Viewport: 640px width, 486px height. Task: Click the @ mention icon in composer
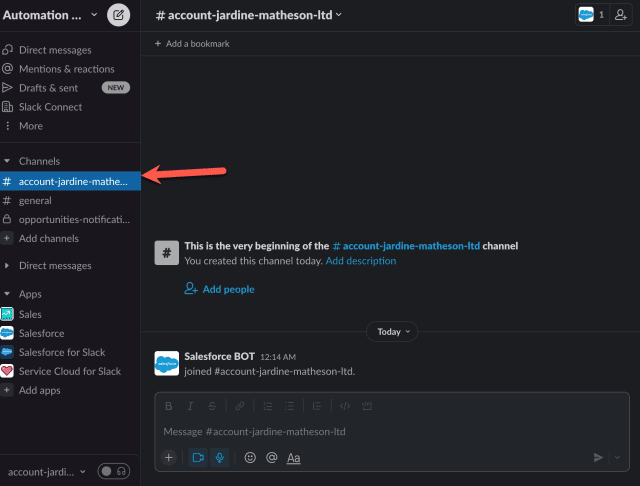click(x=271, y=457)
